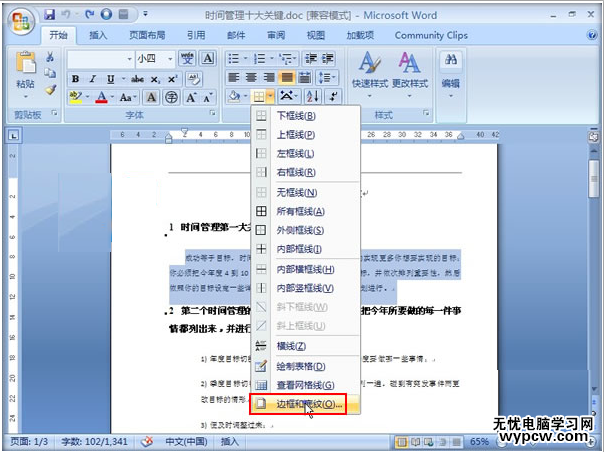The height and width of the screenshot is (452, 604).
Task: Toggle justify alignment
Action: [x=287, y=77]
